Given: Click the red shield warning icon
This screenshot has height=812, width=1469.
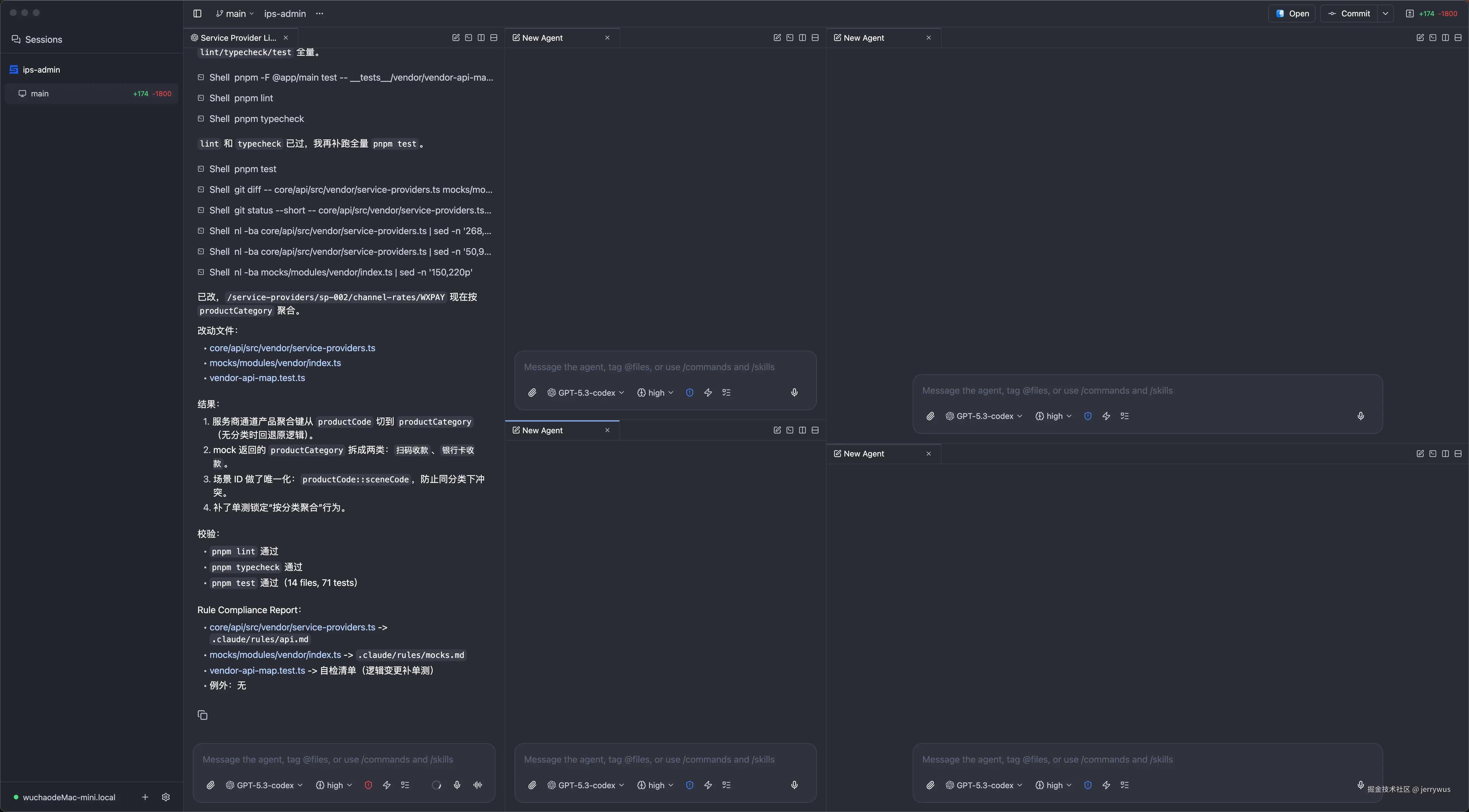Looking at the screenshot, I should 368,785.
